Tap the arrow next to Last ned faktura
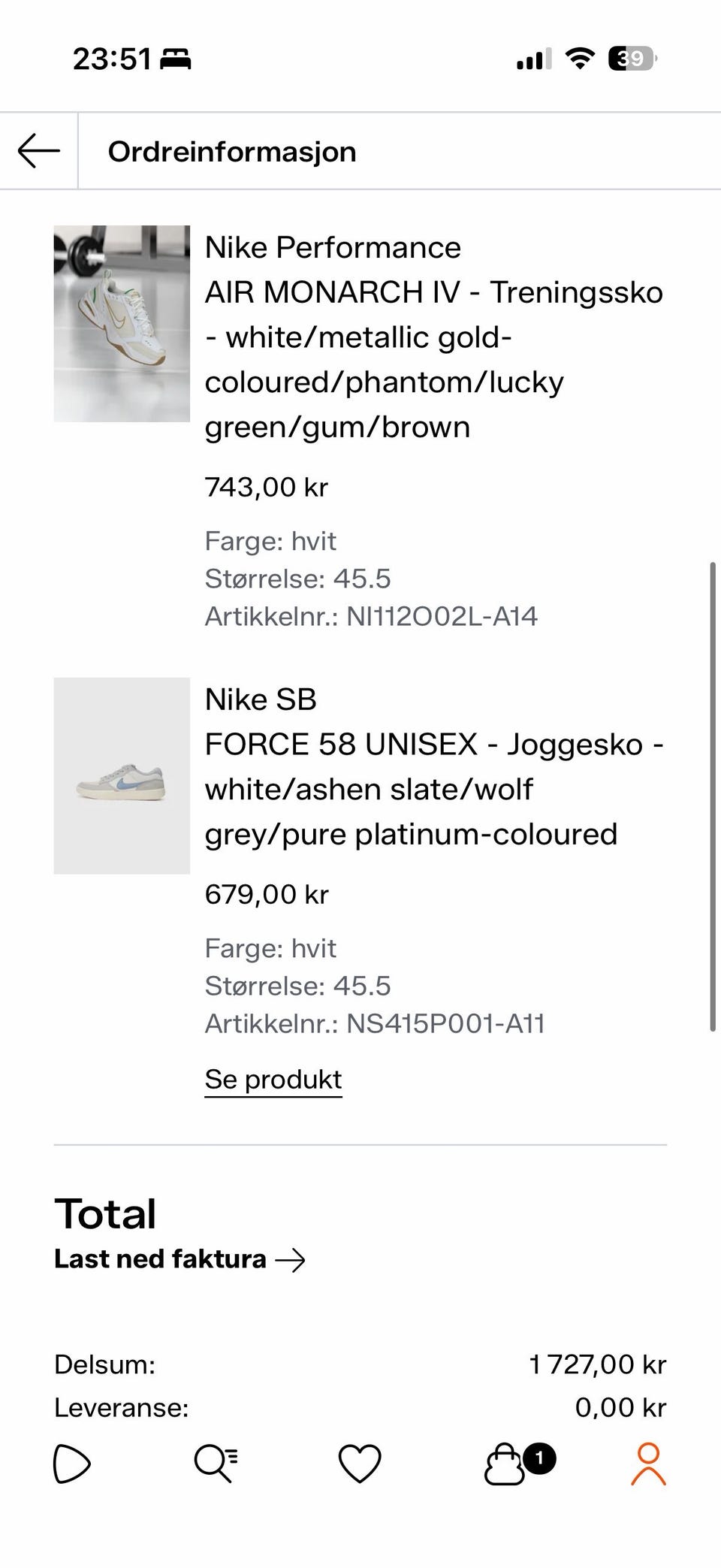Screen dimensions: 721x1568 click(x=290, y=1260)
